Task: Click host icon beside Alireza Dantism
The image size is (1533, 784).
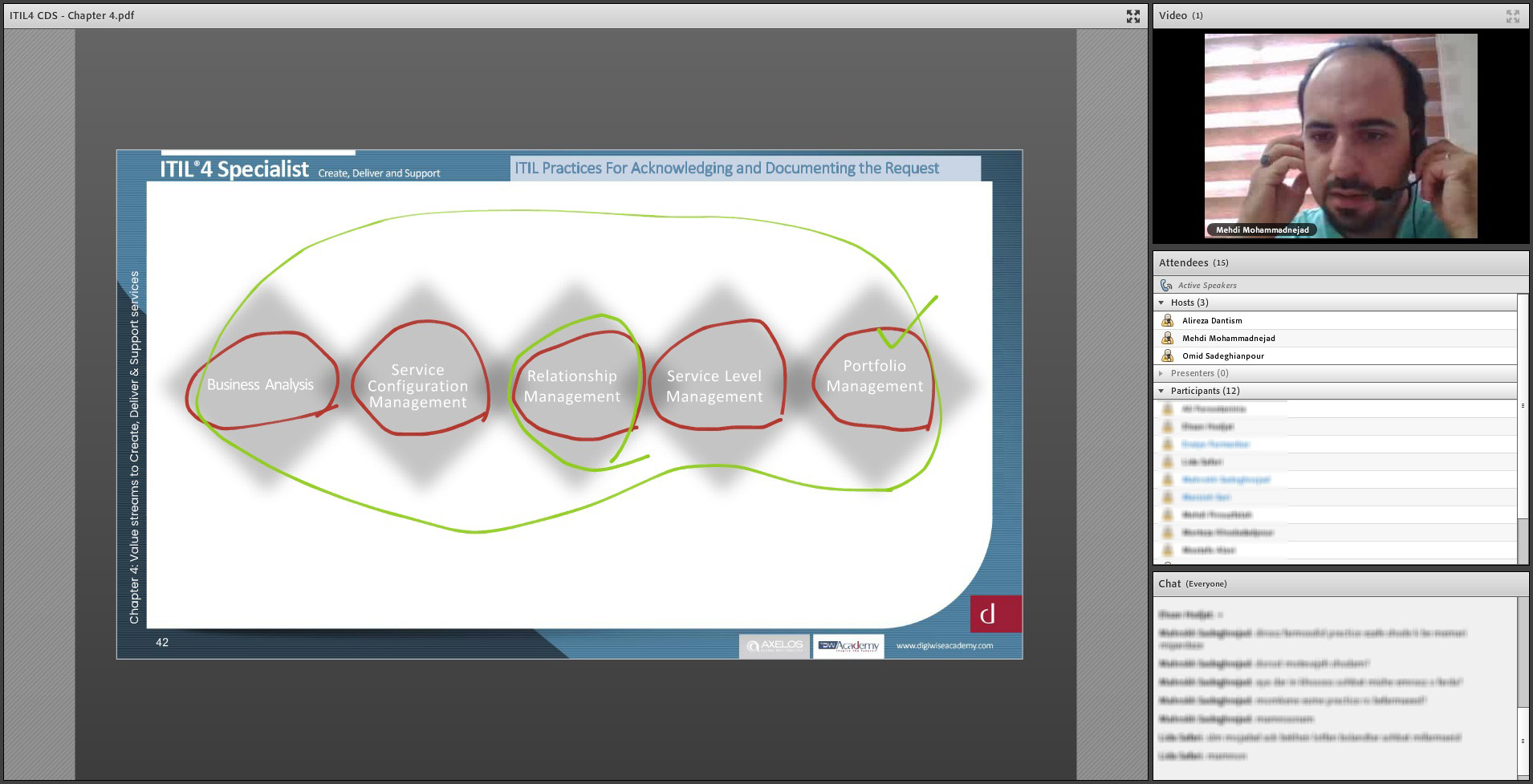Action: pyautogui.click(x=1168, y=320)
